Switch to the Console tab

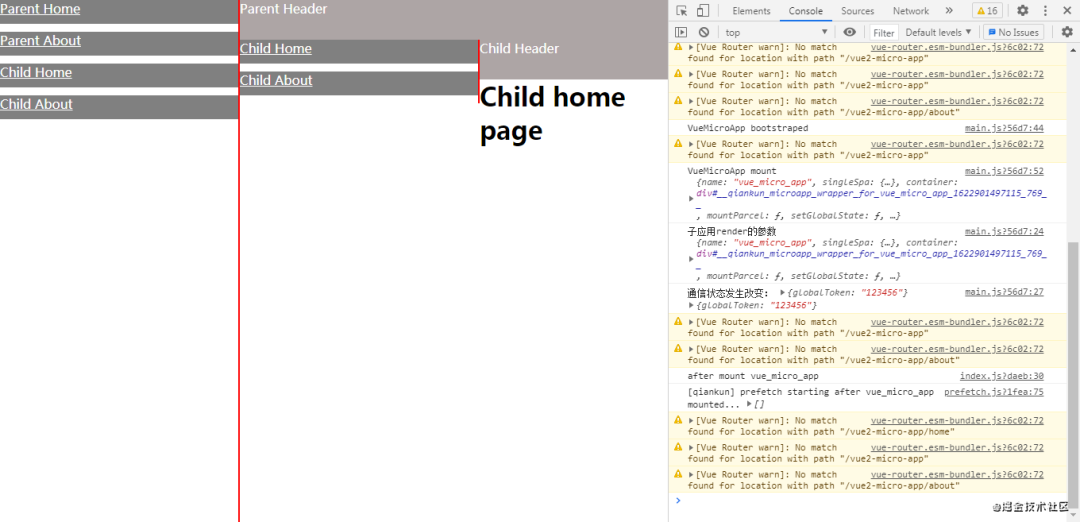pos(805,11)
